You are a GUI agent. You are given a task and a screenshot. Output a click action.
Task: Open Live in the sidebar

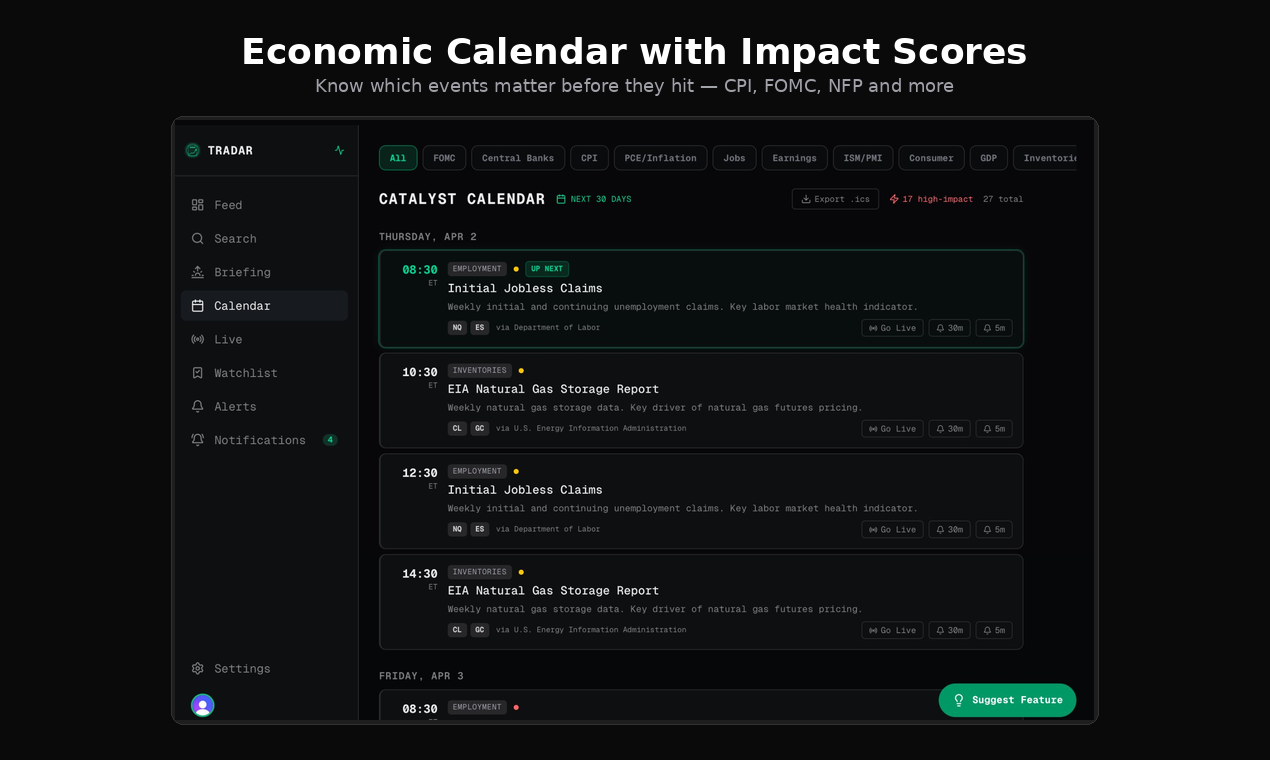pos(264,339)
